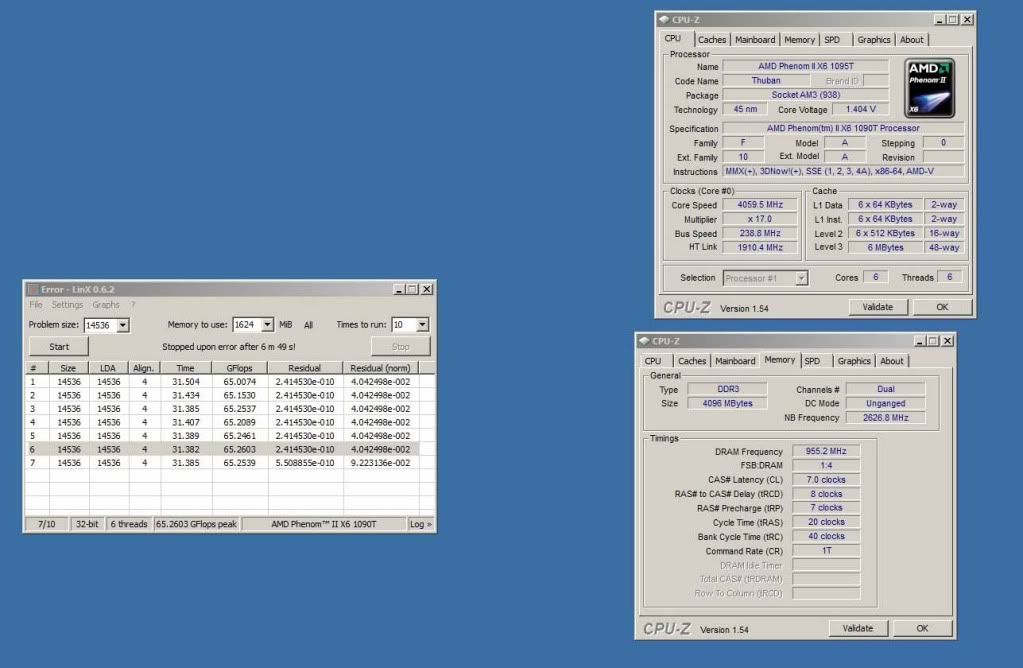Click the CAS# Latency value 7.0 clocks

[x=826, y=479]
